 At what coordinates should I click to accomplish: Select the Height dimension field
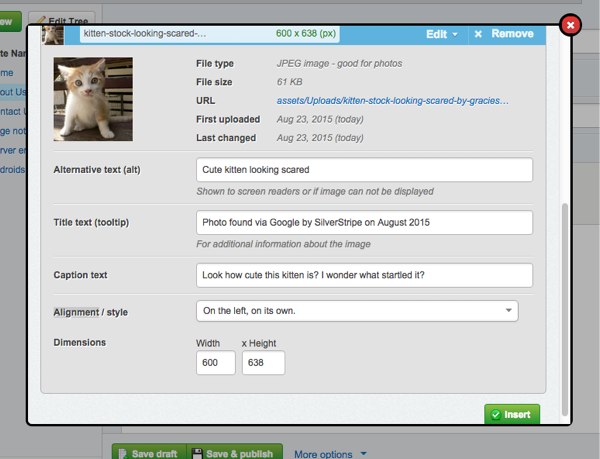click(x=263, y=362)
